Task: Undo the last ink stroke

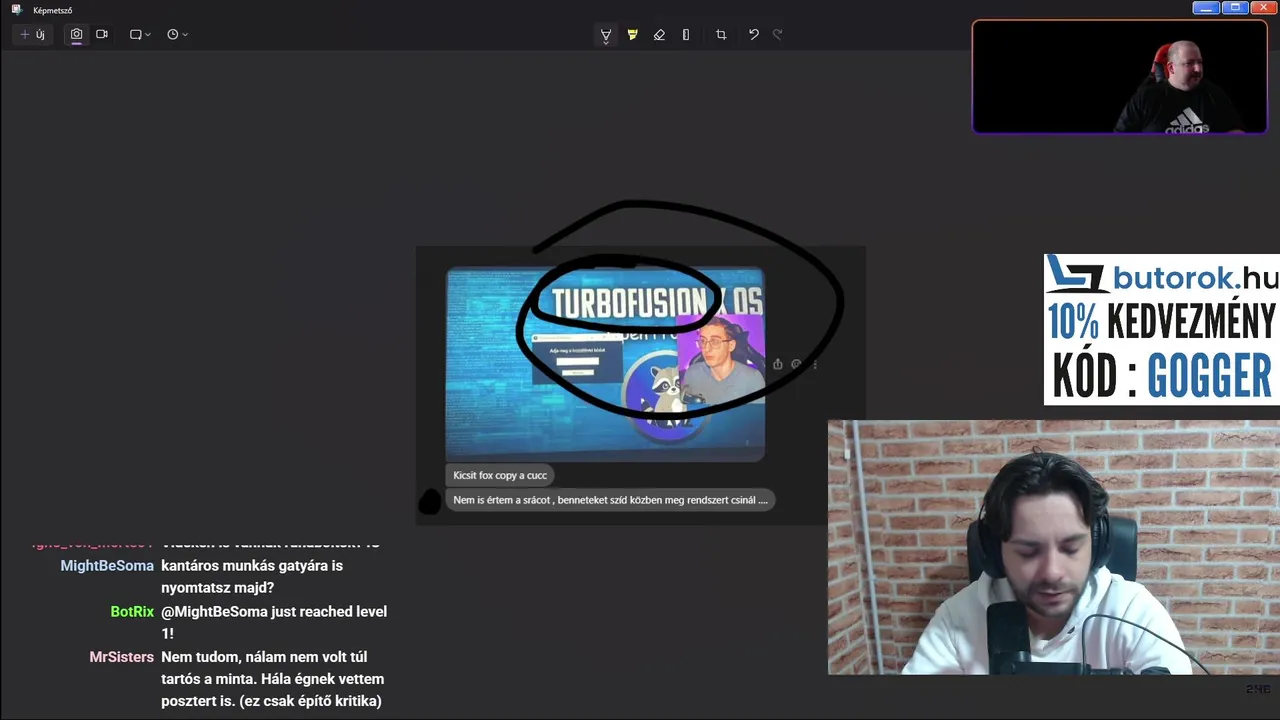Action: tap(754, 35)
